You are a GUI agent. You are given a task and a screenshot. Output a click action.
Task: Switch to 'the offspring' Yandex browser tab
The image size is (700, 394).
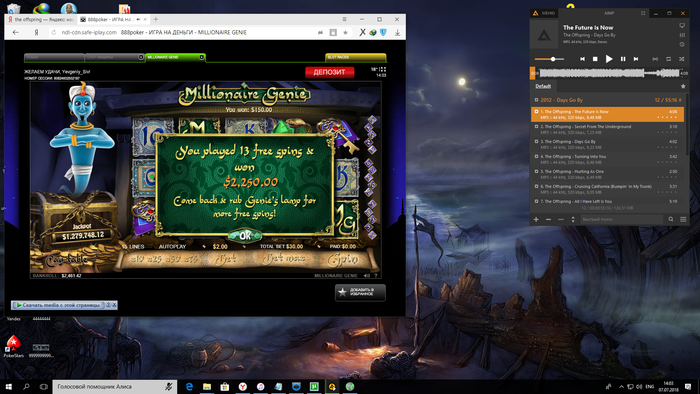(x=41, y=20)
